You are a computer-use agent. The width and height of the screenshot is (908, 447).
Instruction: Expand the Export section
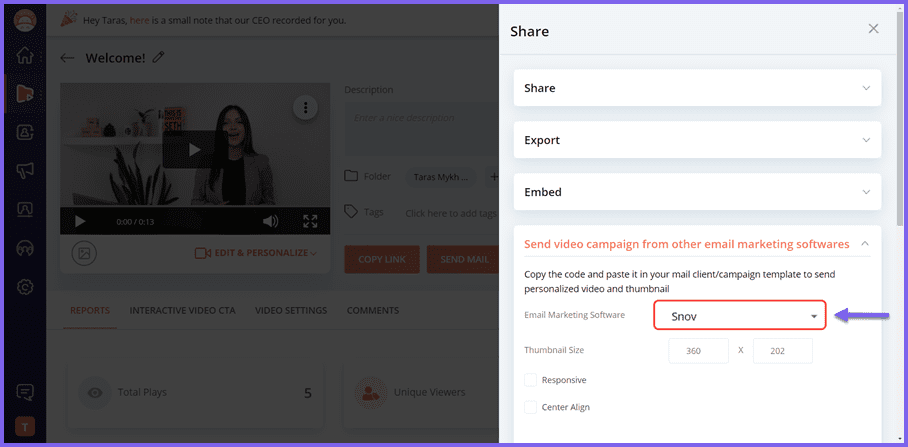[x=697, y=140]
